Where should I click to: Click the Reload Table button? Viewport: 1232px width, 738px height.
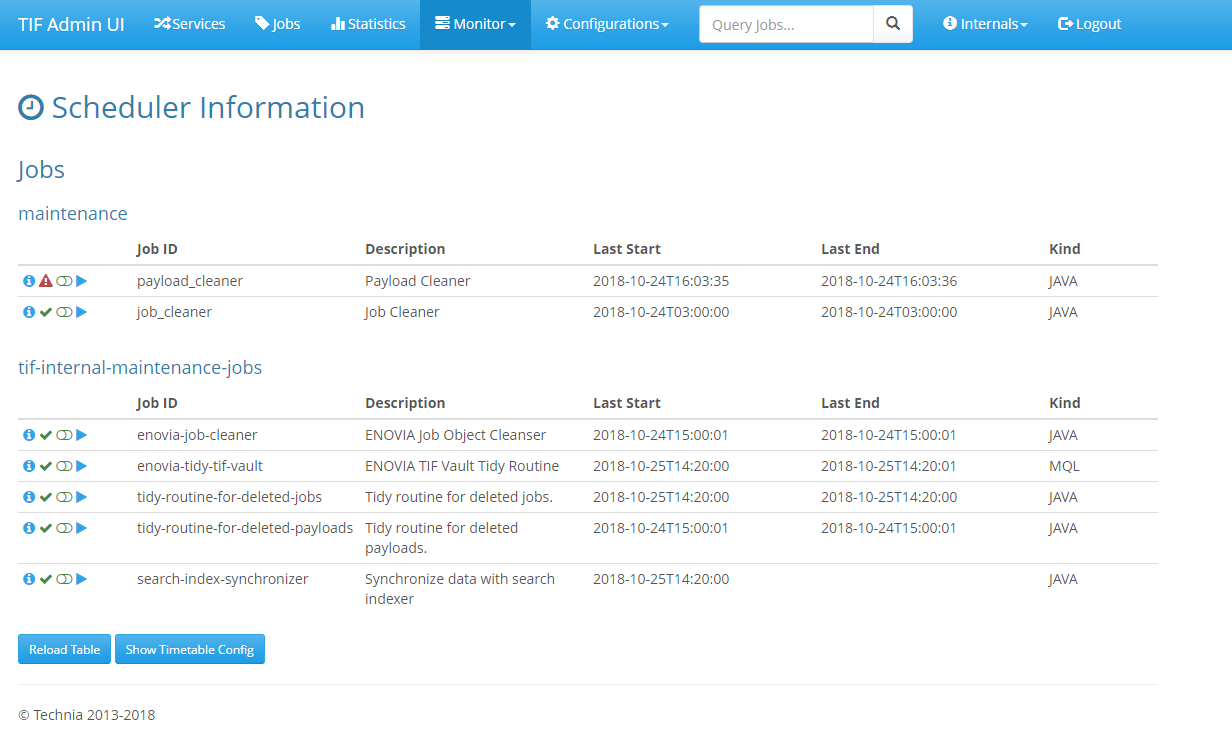click(x=65, y=650)
